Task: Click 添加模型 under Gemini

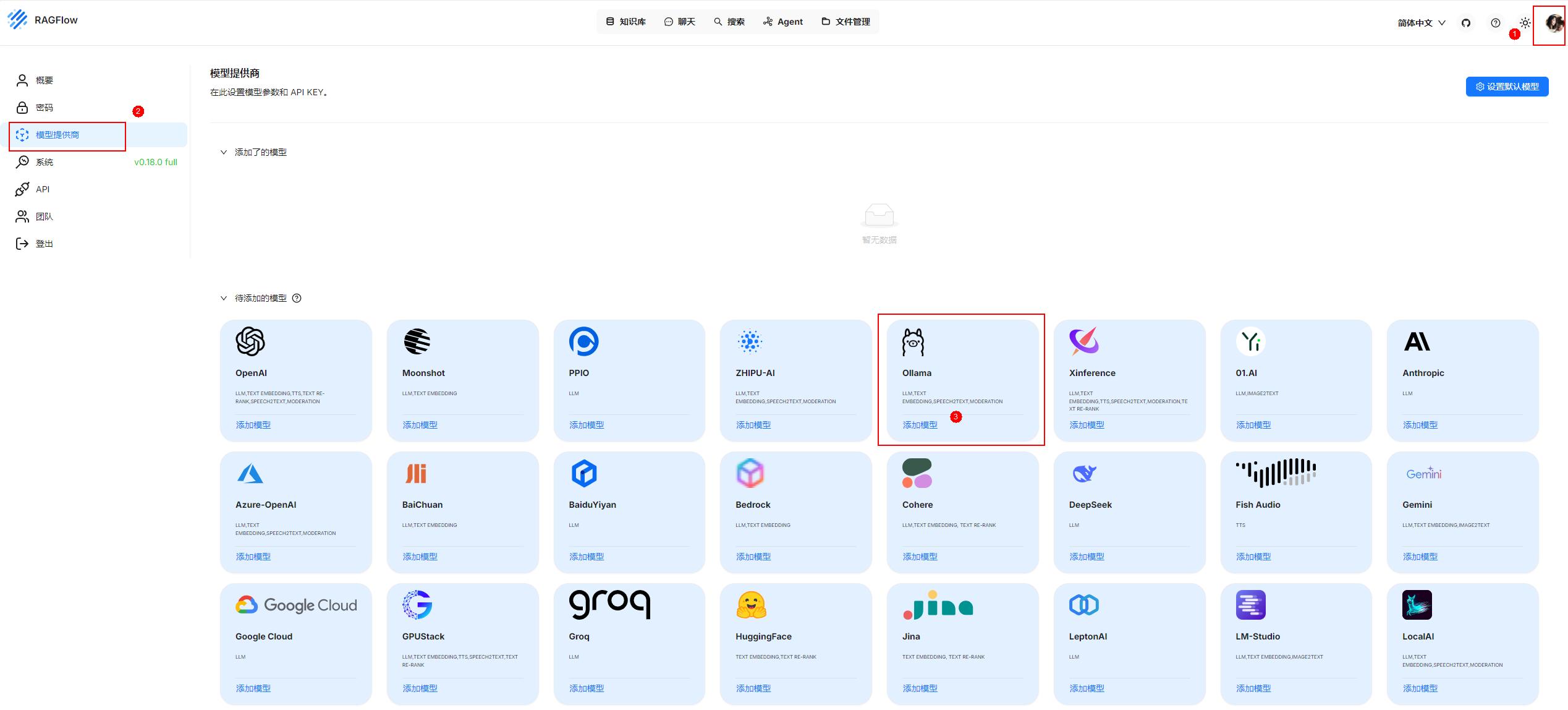Action: [1420, 557]
